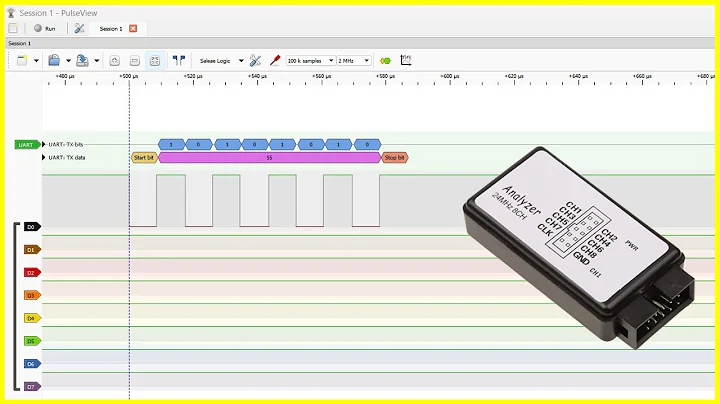Expand the save options dropdown arrow
This screenshot has height=404, width=720.
point(97,61)
